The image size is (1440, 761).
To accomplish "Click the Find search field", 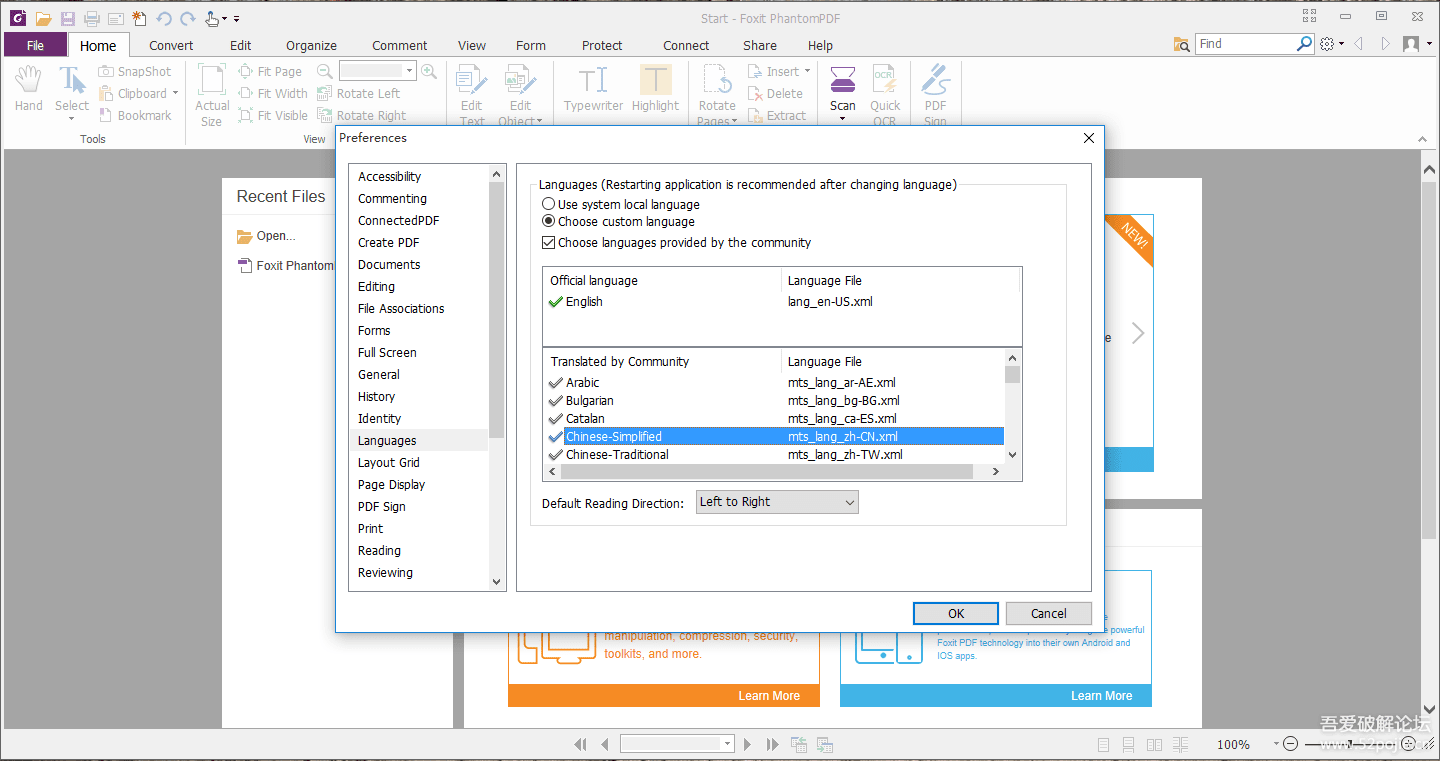I will coord(1246,44).
